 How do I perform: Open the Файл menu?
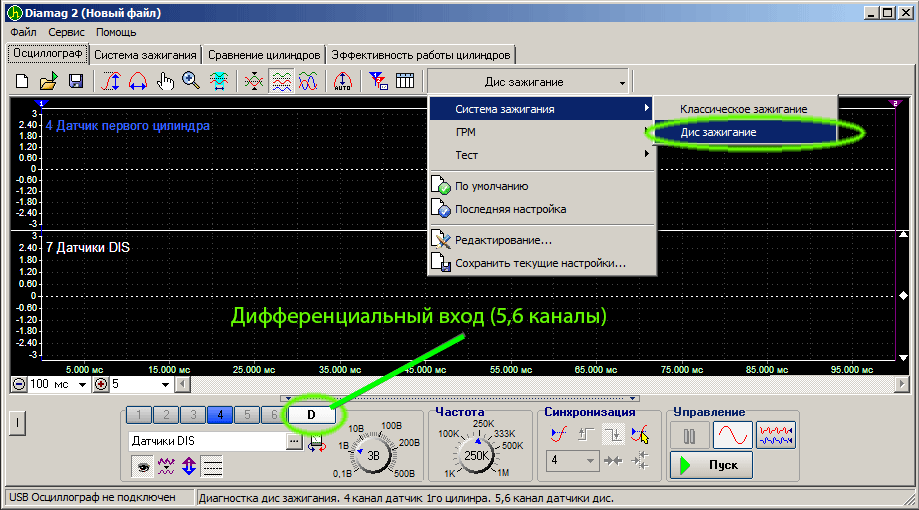tap(23, 32)
